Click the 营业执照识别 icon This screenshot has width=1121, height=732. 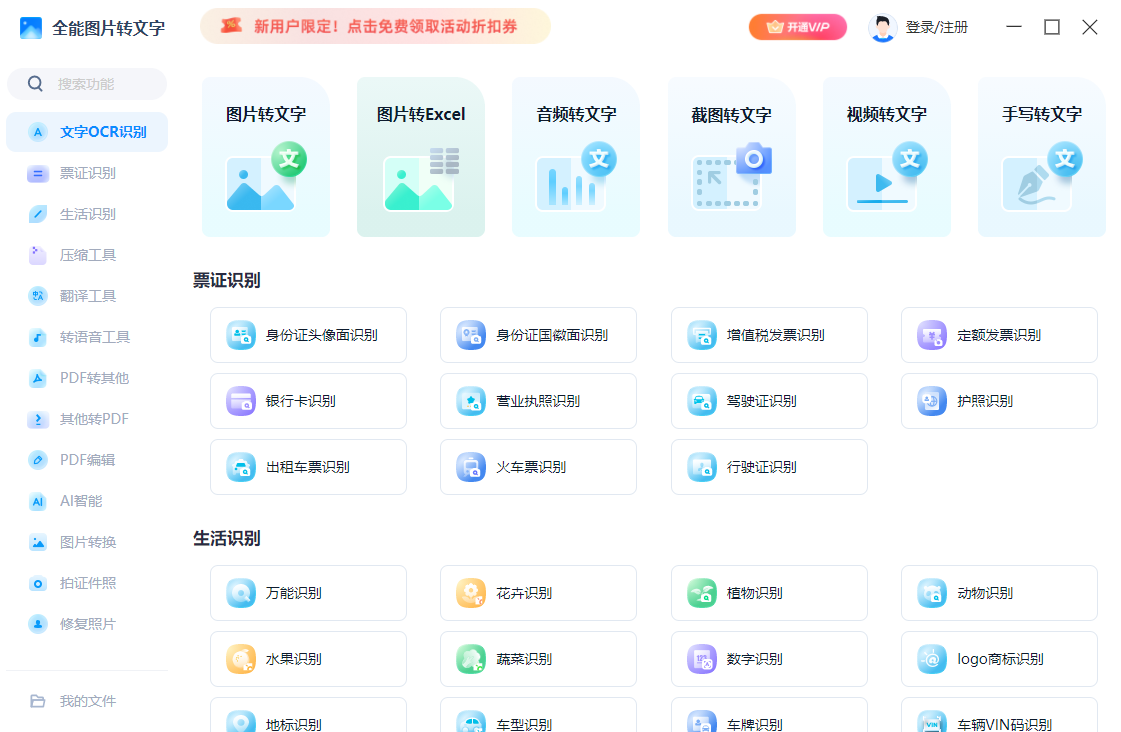(471, 401)
